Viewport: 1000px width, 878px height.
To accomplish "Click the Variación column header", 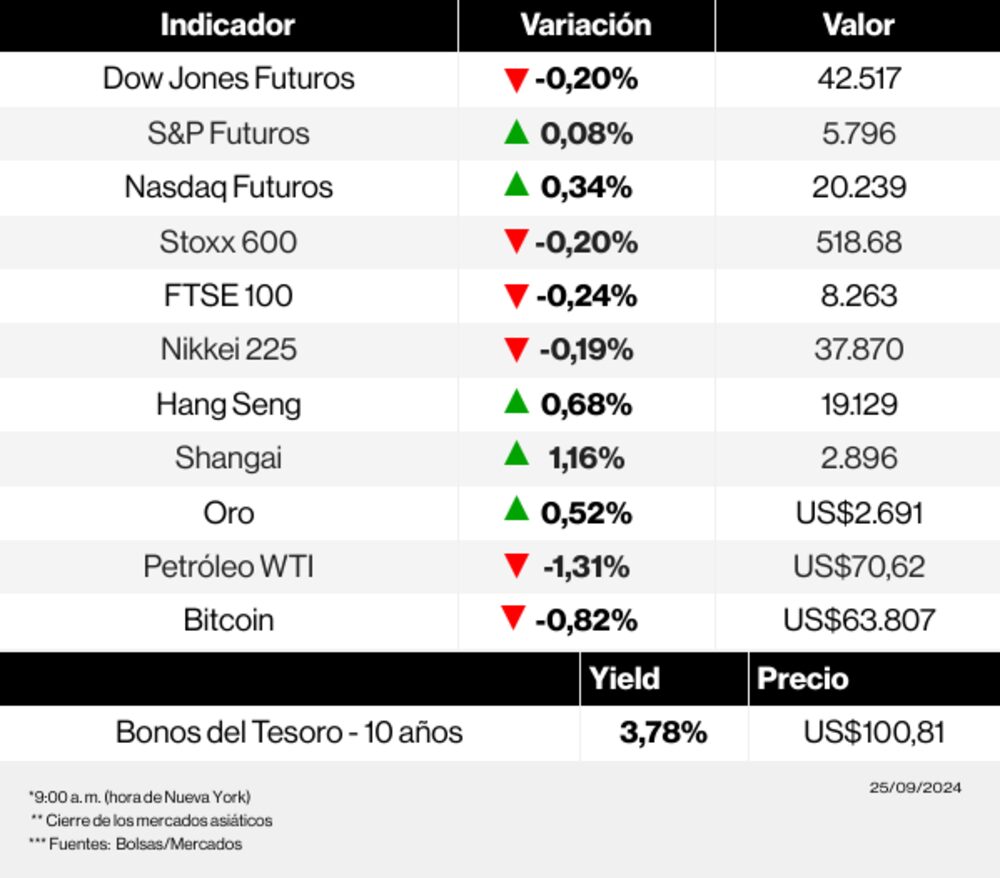I will 586,25.
